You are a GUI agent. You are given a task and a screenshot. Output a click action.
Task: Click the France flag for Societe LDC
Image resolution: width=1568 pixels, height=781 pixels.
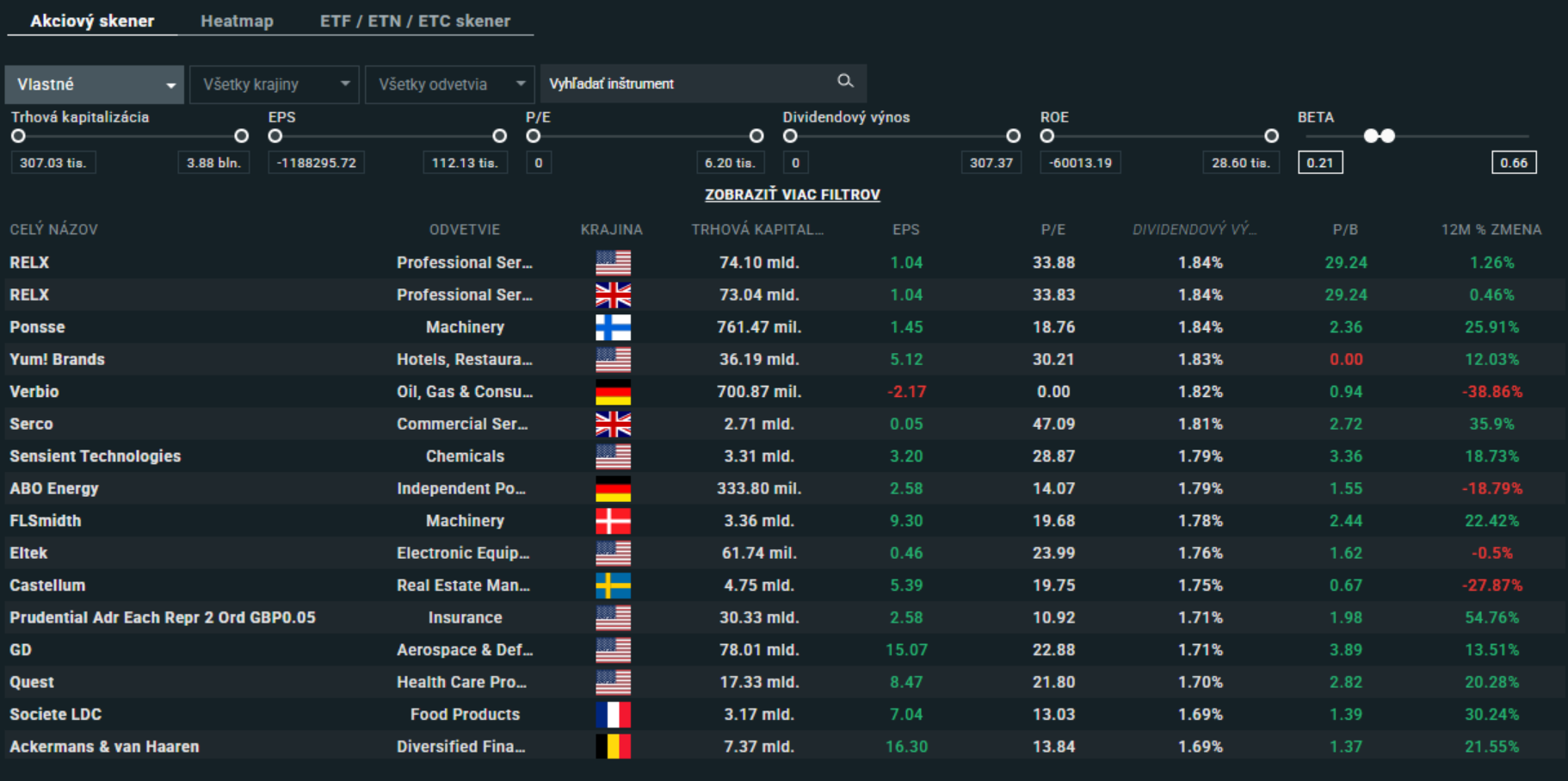613,715
